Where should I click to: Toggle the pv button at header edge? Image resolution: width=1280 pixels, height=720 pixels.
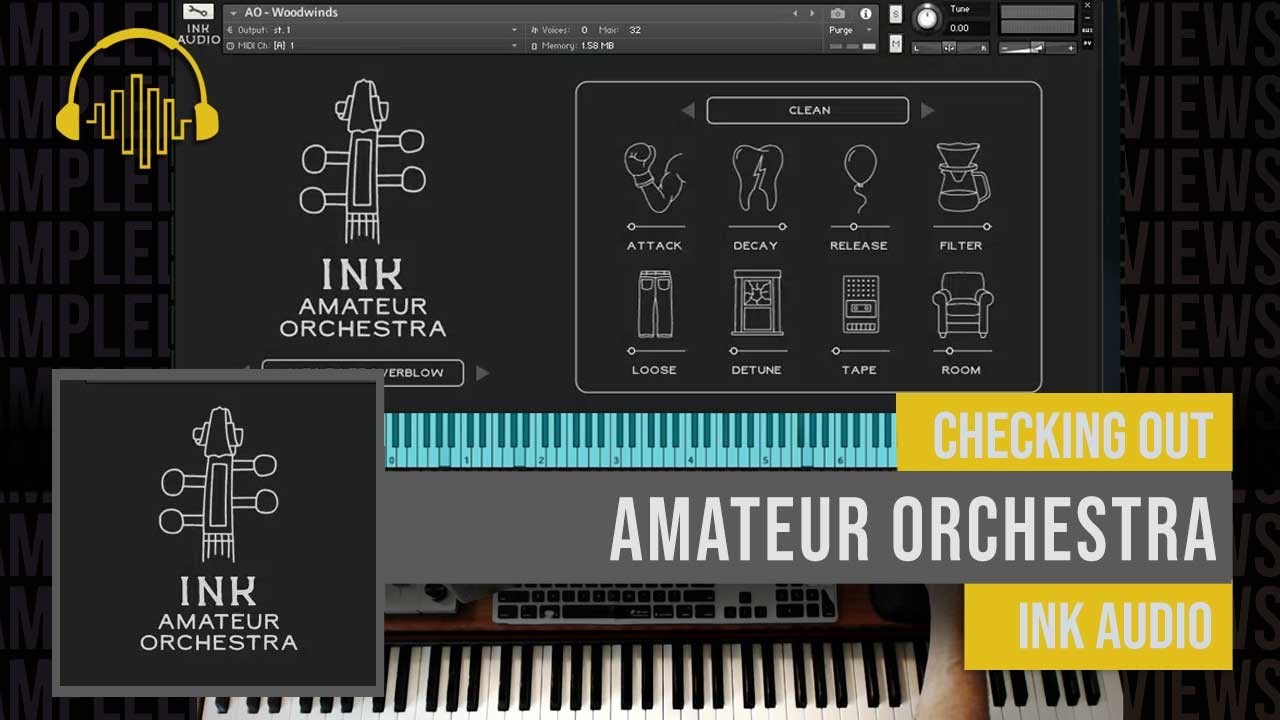[x=1087, y=43]
